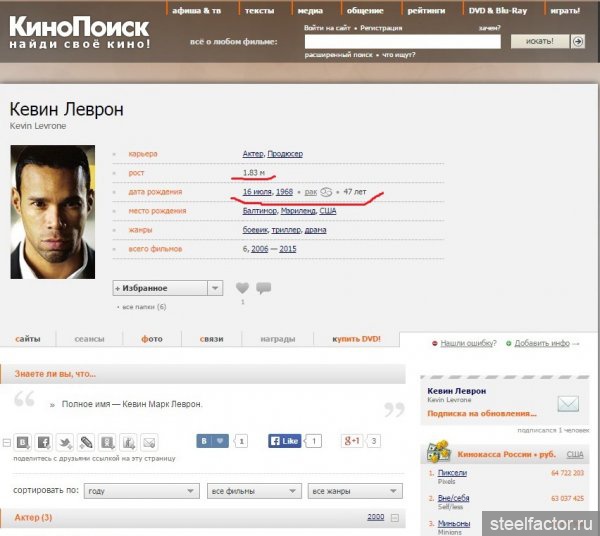
Task: Open the Избранное dropdown arrow
Action: [x=215, y=288]
